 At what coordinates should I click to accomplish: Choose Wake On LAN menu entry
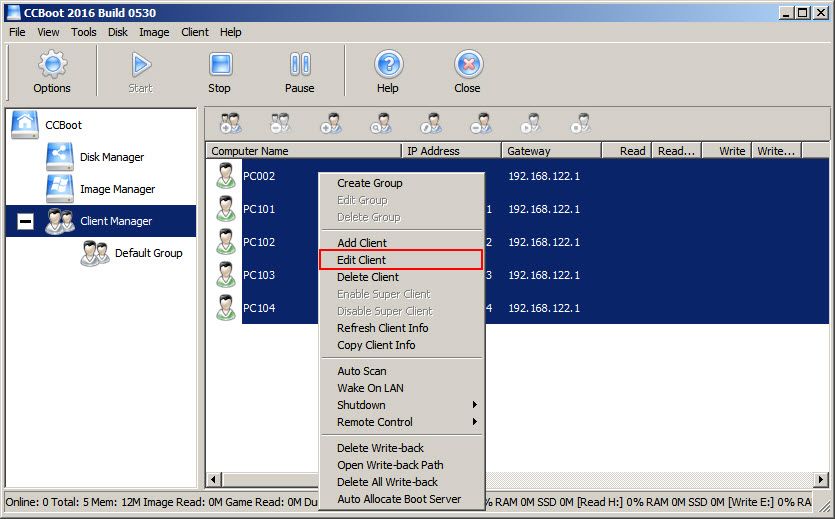click(402, 388)
